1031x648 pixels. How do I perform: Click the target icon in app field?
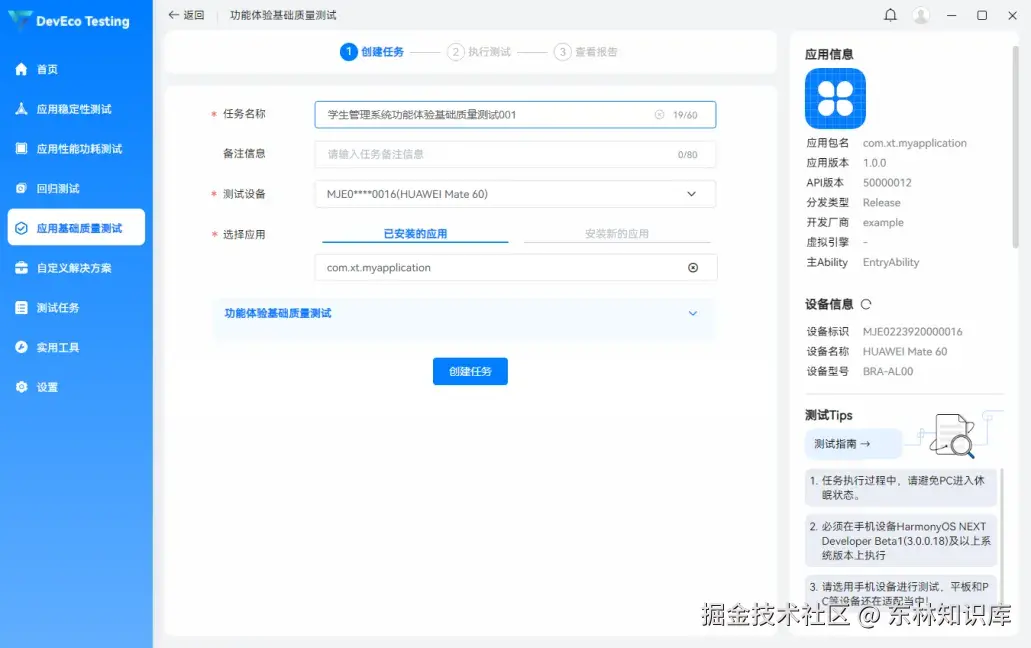coord(693,267)
